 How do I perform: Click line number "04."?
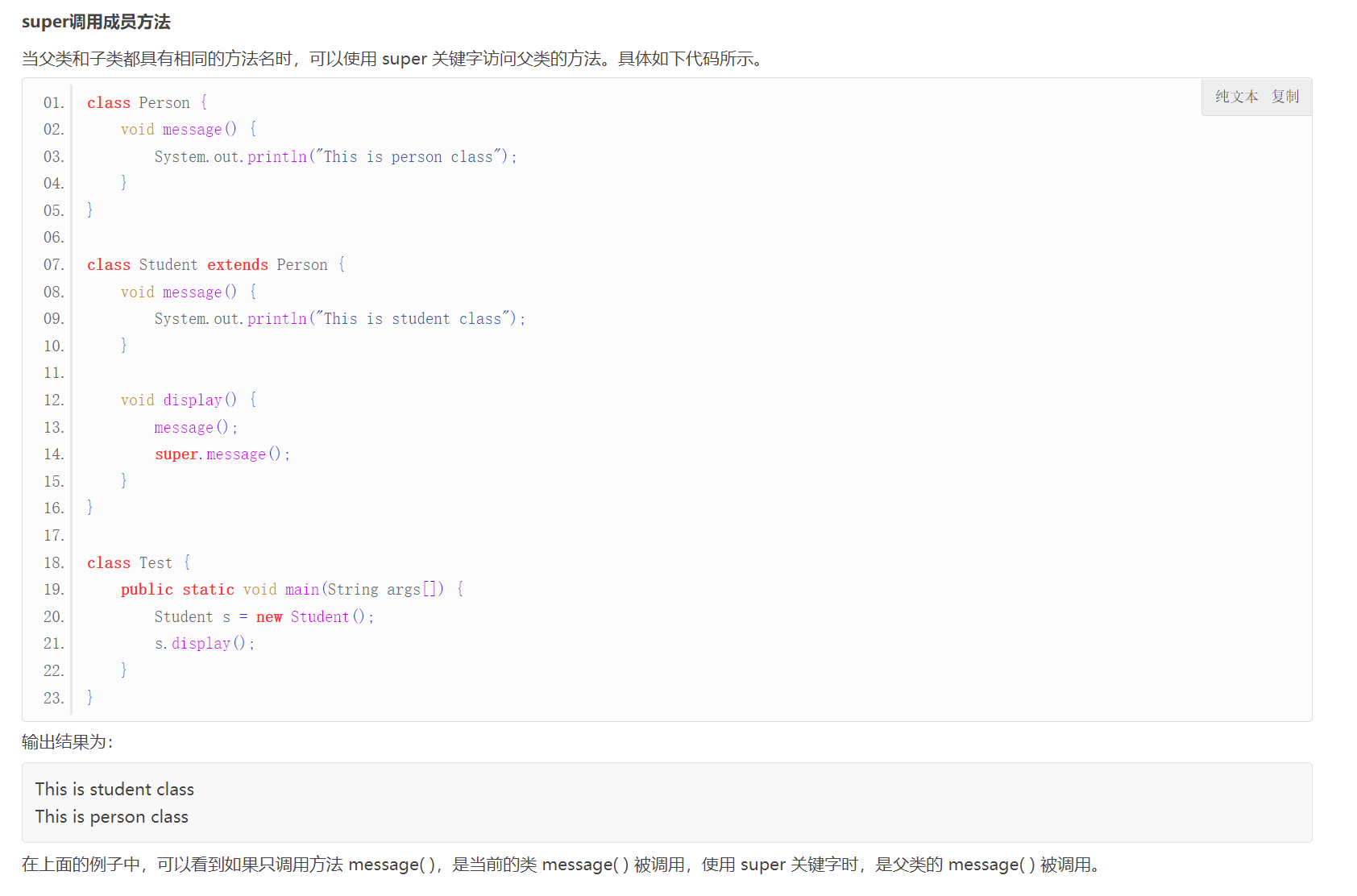pyautogui.click(x=54, y=183)
